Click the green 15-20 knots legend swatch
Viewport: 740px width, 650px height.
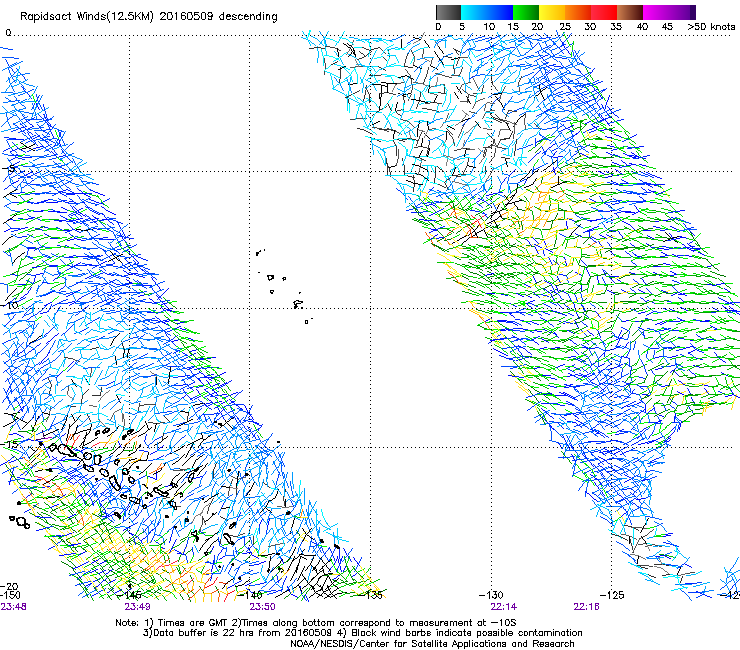[x=526, y=12]
